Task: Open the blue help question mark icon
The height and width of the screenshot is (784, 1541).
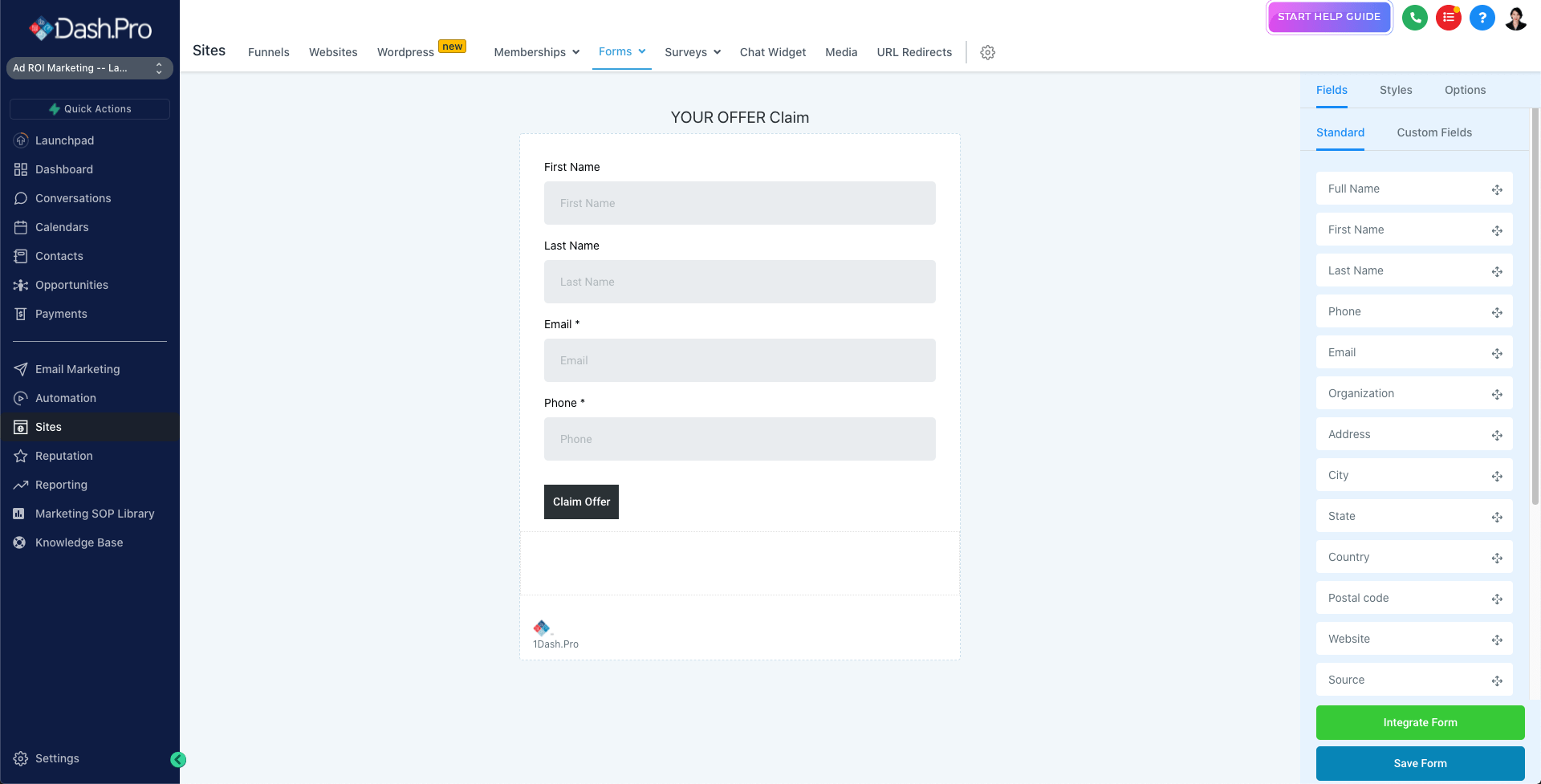Action: point(1482,17)
